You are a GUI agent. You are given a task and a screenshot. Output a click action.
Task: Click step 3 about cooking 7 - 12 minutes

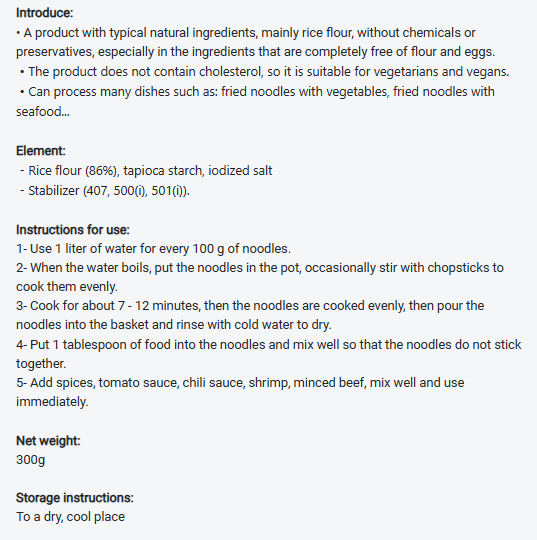(x=250, y=315)
